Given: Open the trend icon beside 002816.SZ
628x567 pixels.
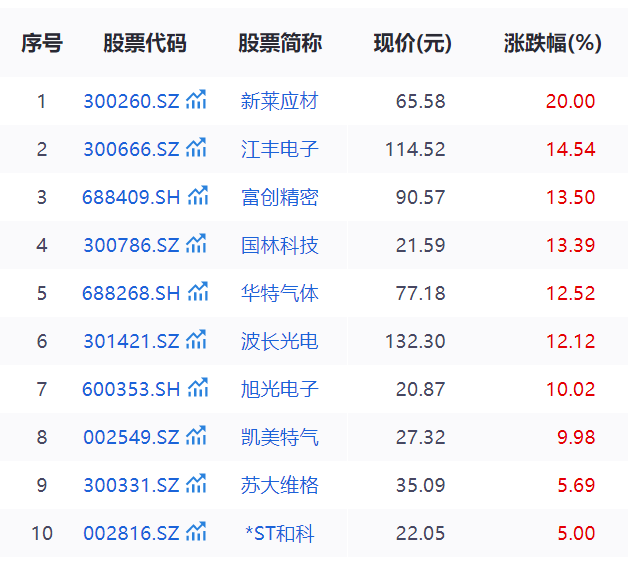Looking at the screenshot, I should point(197,532).
